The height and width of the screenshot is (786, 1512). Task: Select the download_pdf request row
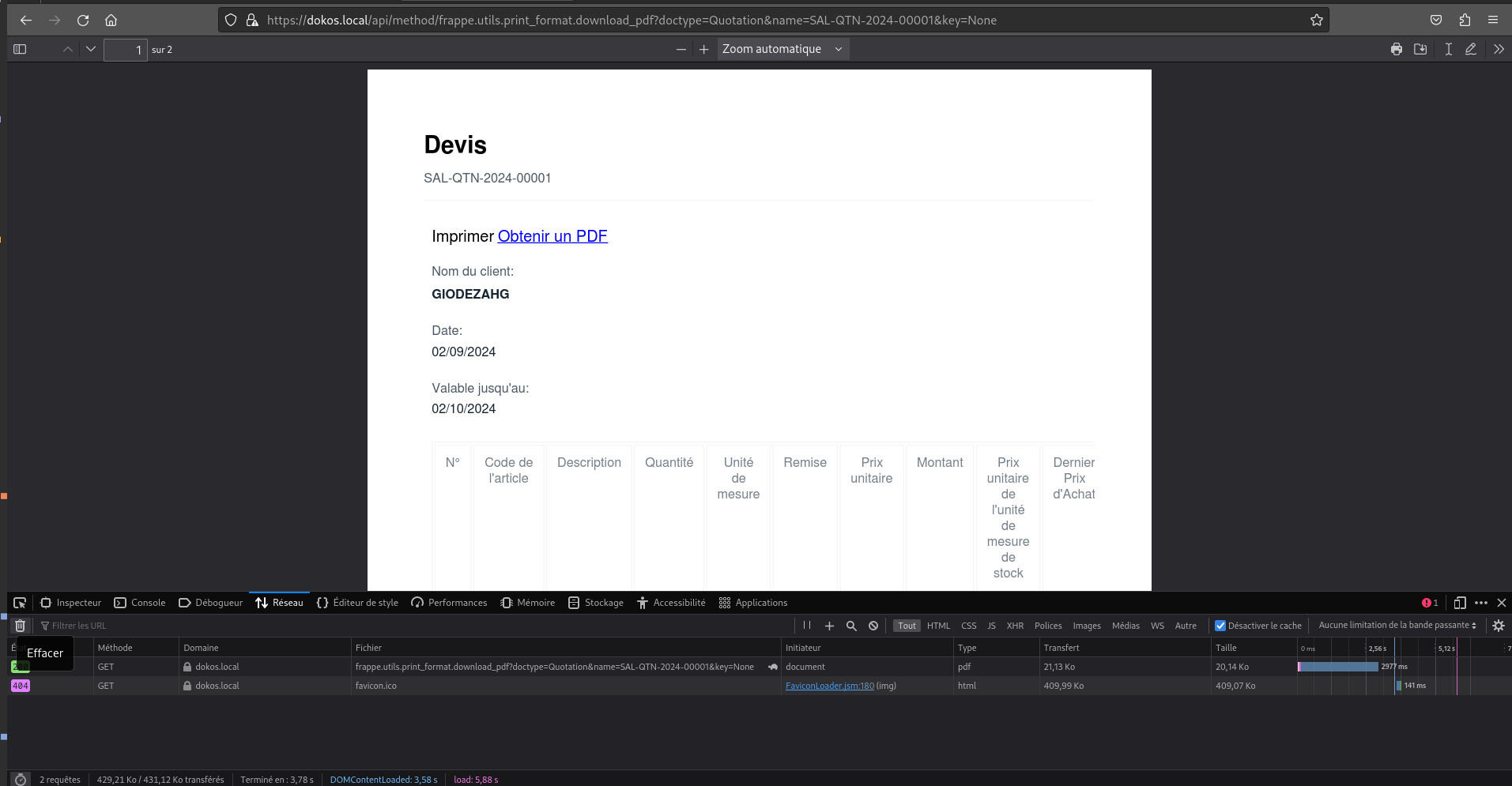click(759, 667)
